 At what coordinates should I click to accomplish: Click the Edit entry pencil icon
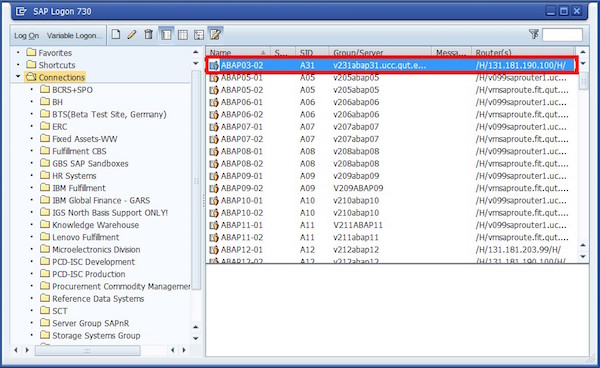[x=132, y=35]
